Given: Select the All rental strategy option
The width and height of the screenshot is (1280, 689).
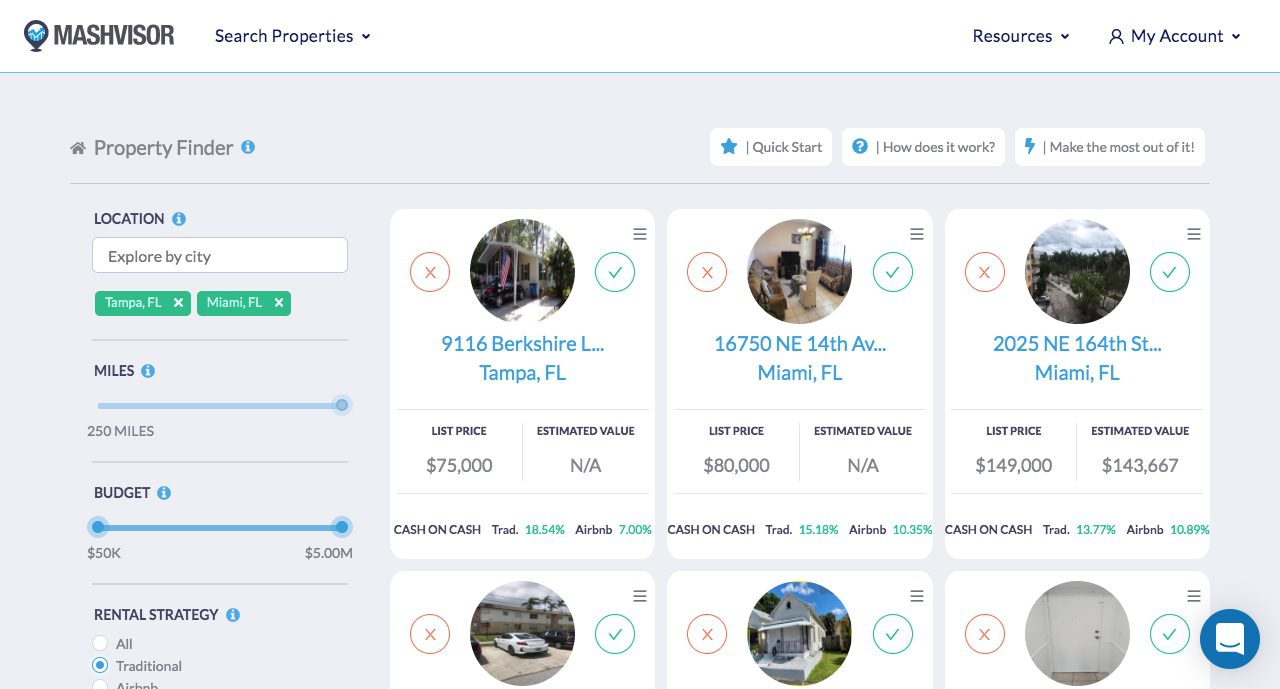Looking at the screenshot, I should click(x=100, y=643).
